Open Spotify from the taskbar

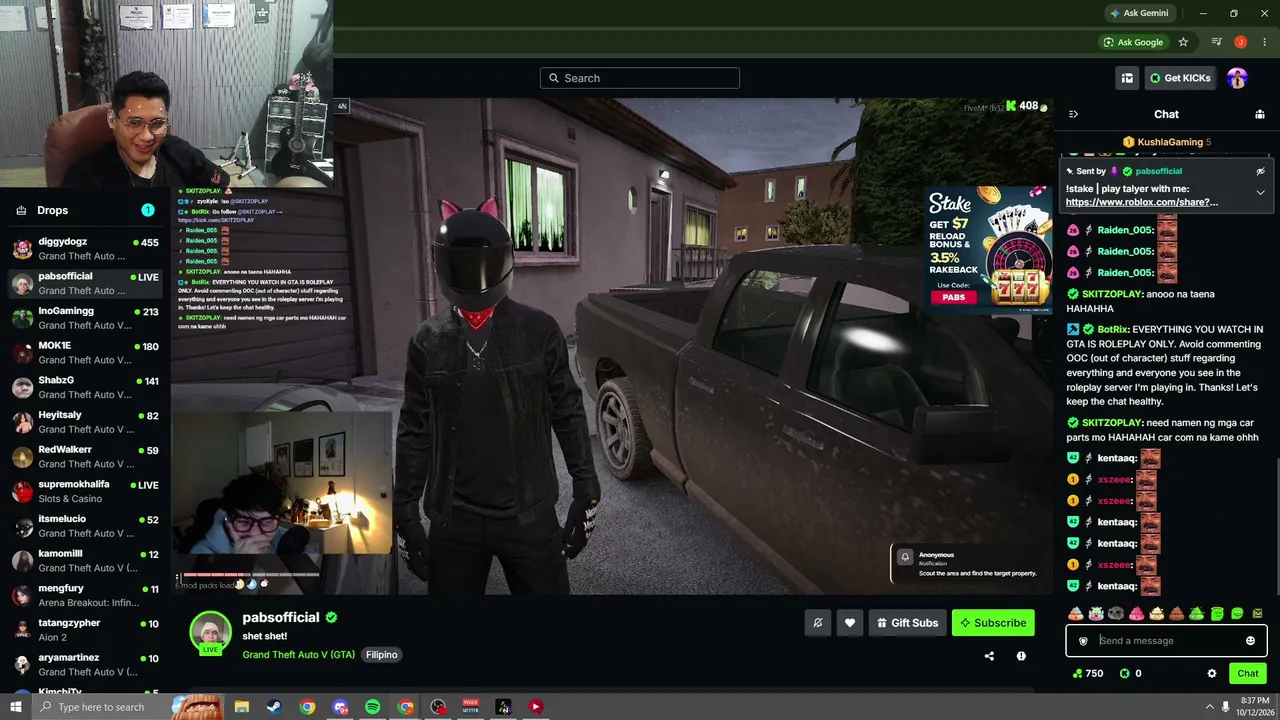[x=372, y=707]
